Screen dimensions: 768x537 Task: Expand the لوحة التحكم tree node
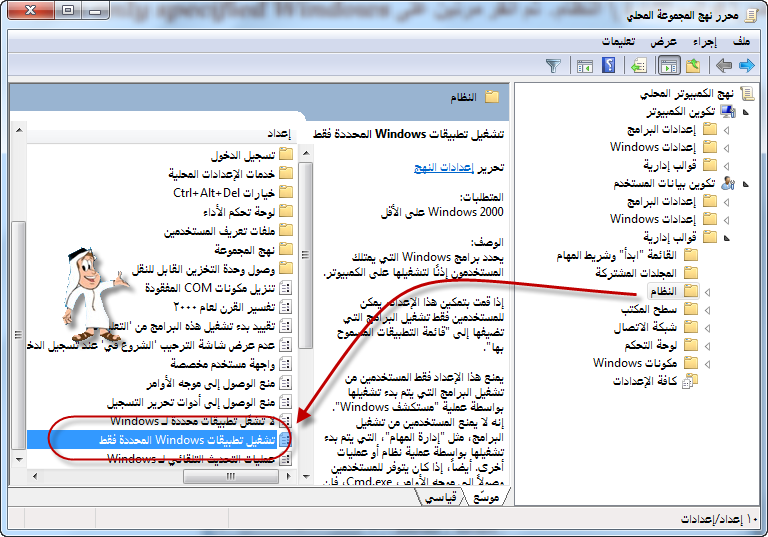708,346
